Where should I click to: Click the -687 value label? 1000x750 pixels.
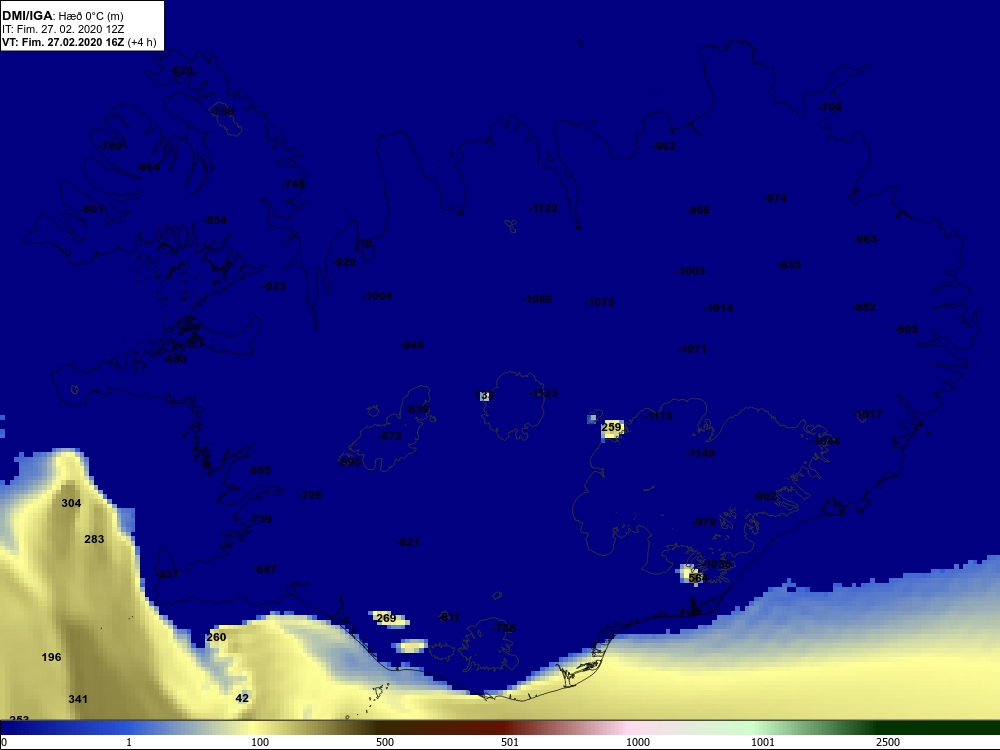click(265, 569)
